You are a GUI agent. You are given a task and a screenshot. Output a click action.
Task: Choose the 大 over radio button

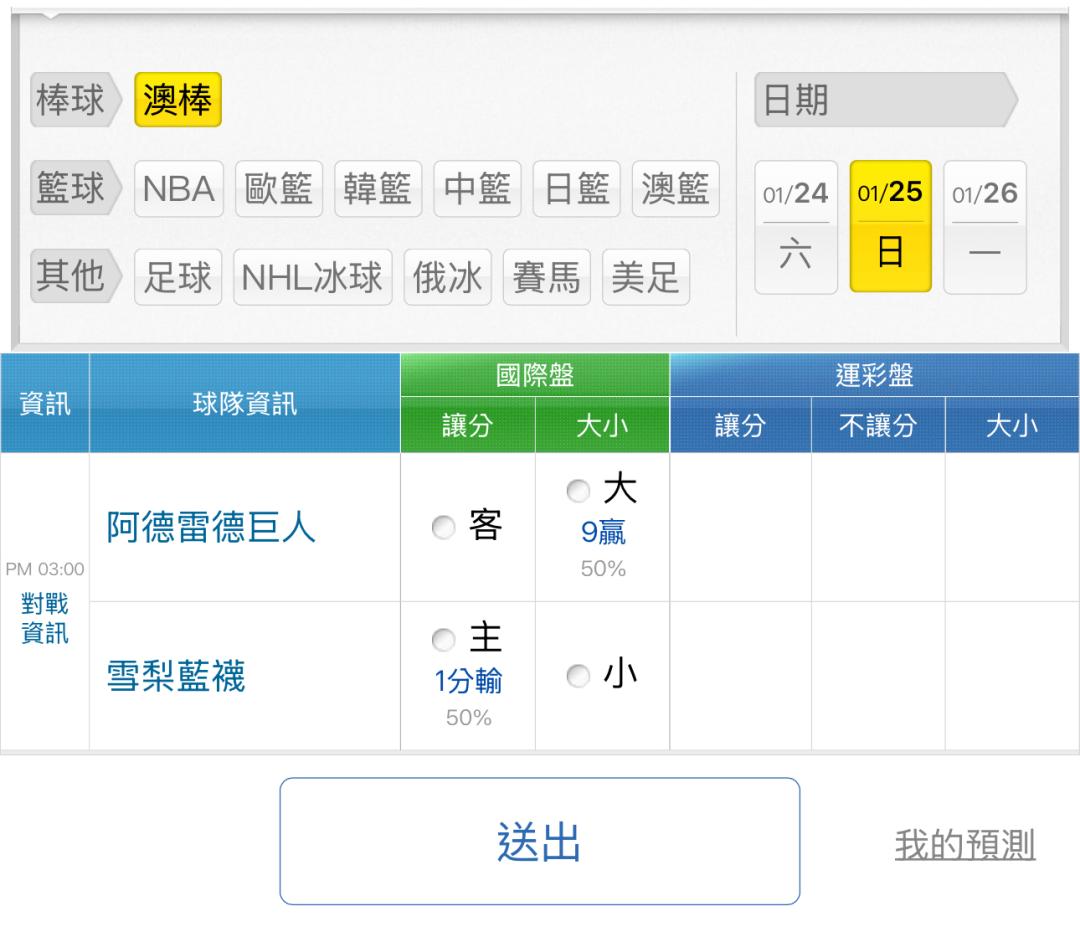pyautogui.click(x=575, y=490)
